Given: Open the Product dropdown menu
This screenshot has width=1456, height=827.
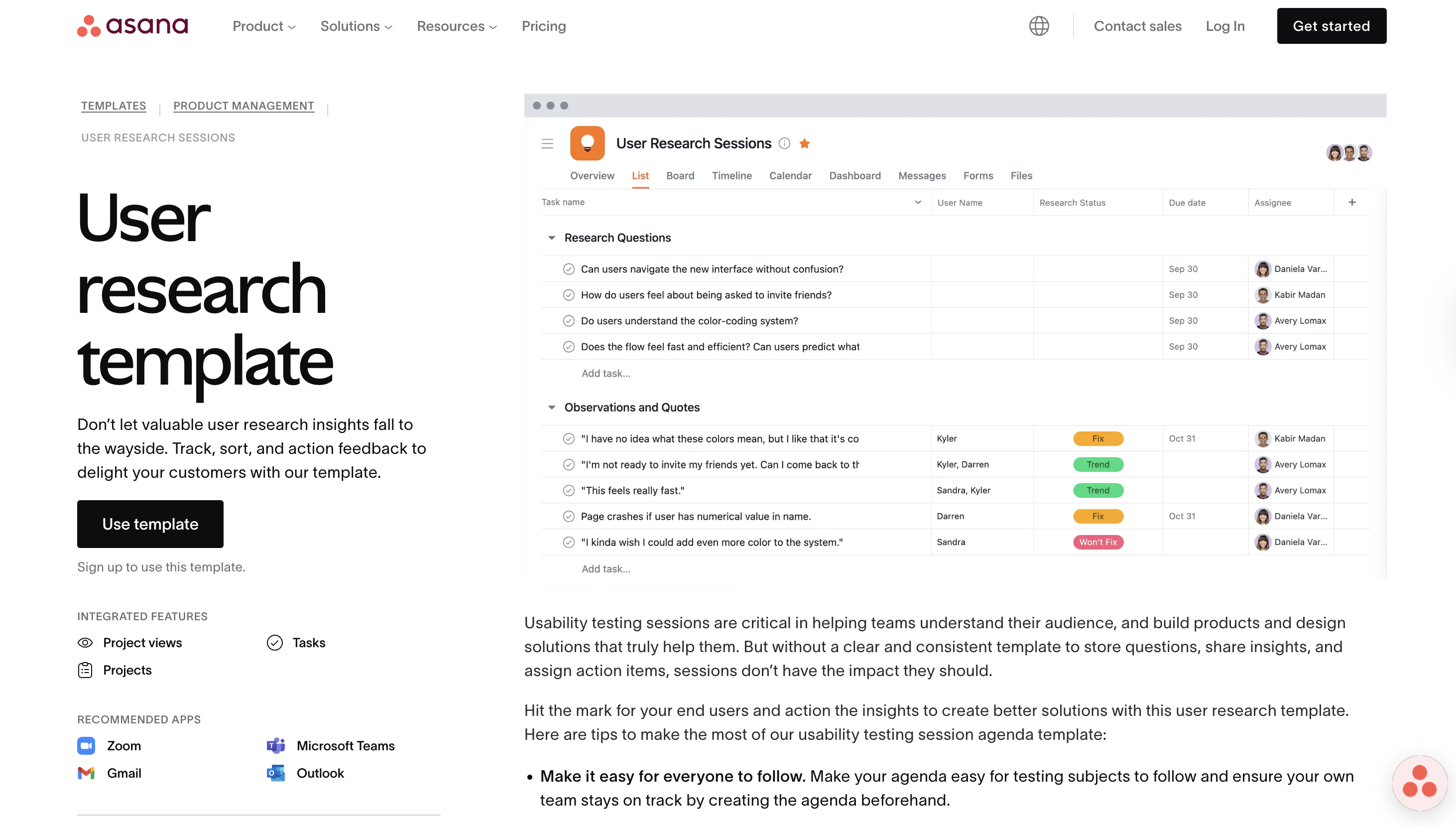Looking at the screenshot, I should point(264,26).
